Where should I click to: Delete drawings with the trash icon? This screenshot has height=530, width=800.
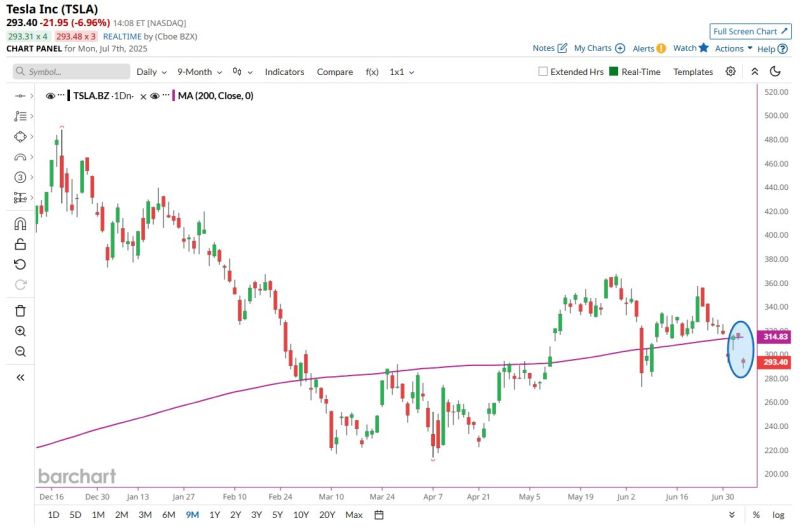pos(20,311)
